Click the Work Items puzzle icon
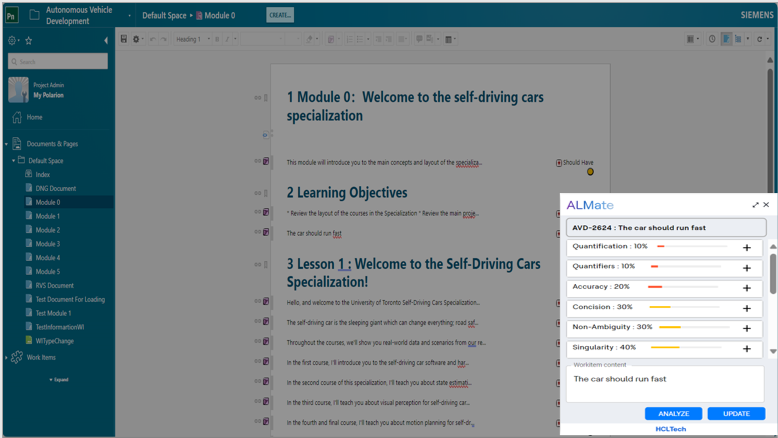The height and width of the screenshot is (438, 778). coord(17,357)
